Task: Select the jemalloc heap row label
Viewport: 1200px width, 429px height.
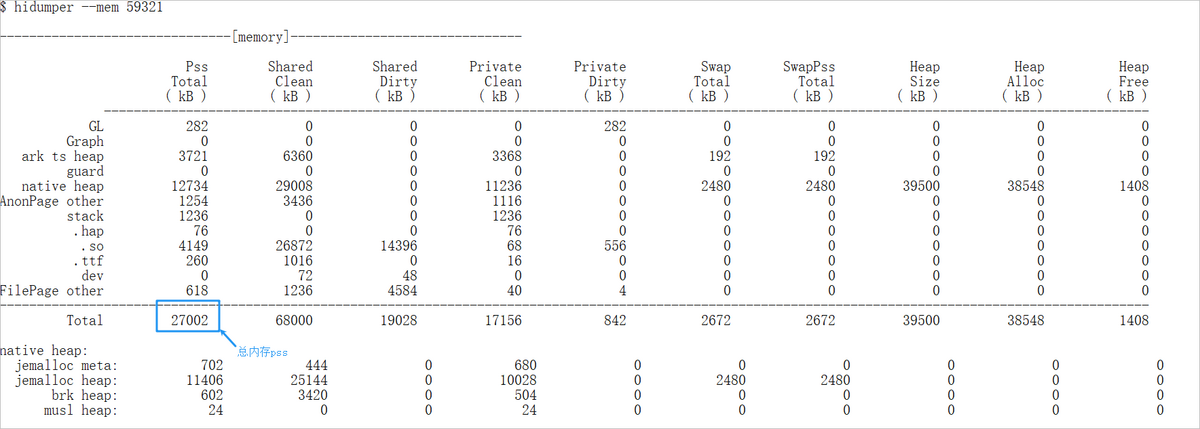Action: pyautogui.click(x=68, y=381)
